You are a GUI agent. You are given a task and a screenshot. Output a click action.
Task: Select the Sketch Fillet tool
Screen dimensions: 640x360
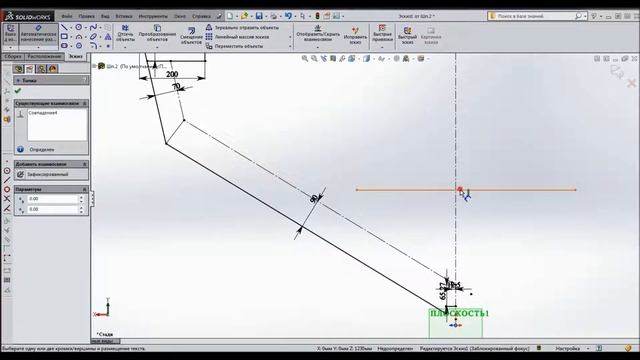point(93,46)
